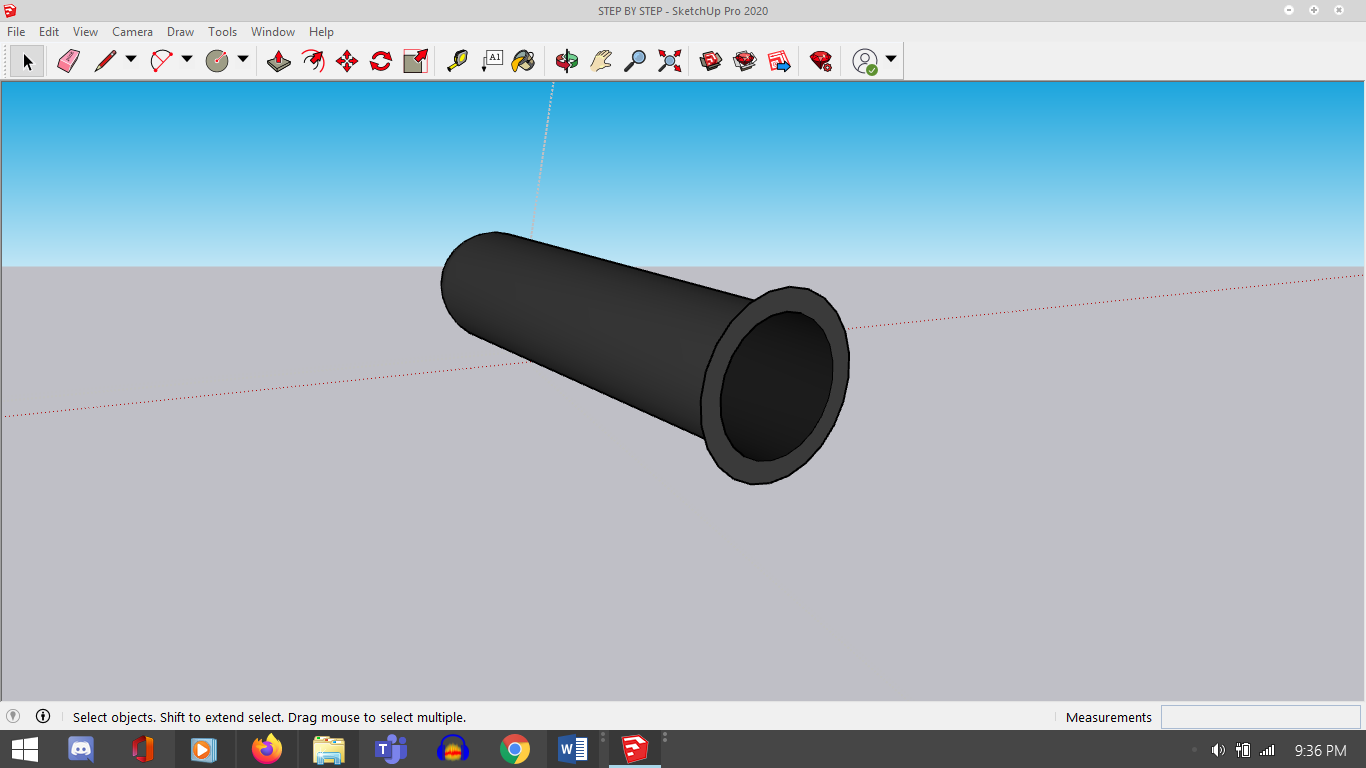
Task: Open the Draw menu
Action: (x=180, y=32)
